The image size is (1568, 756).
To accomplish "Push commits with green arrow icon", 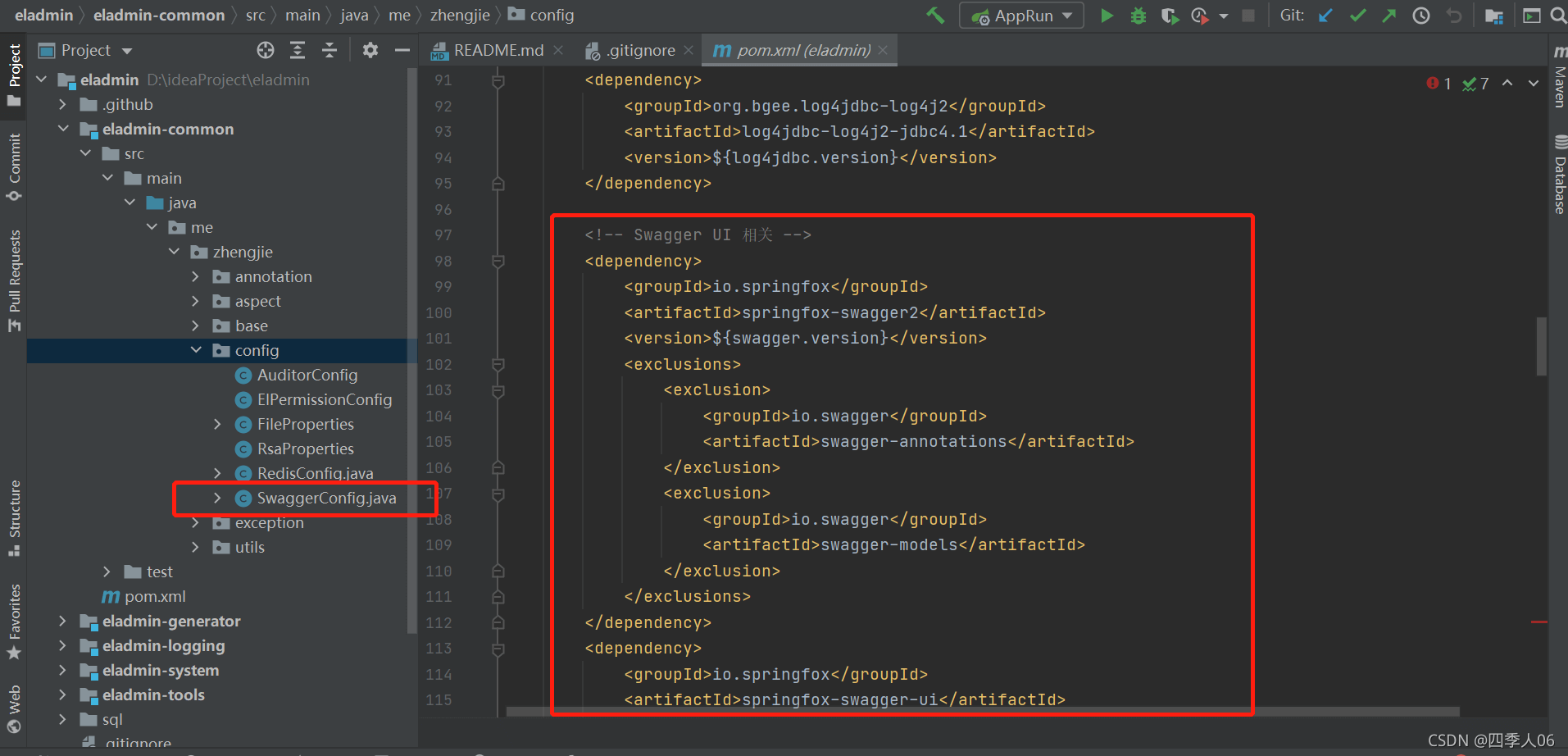I will [1389, 16].
